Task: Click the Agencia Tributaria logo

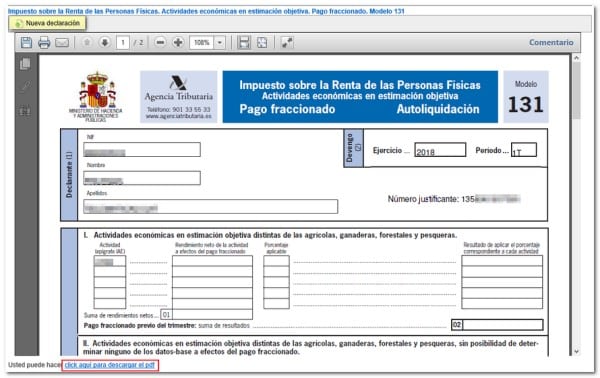Action: coord(178,89)
